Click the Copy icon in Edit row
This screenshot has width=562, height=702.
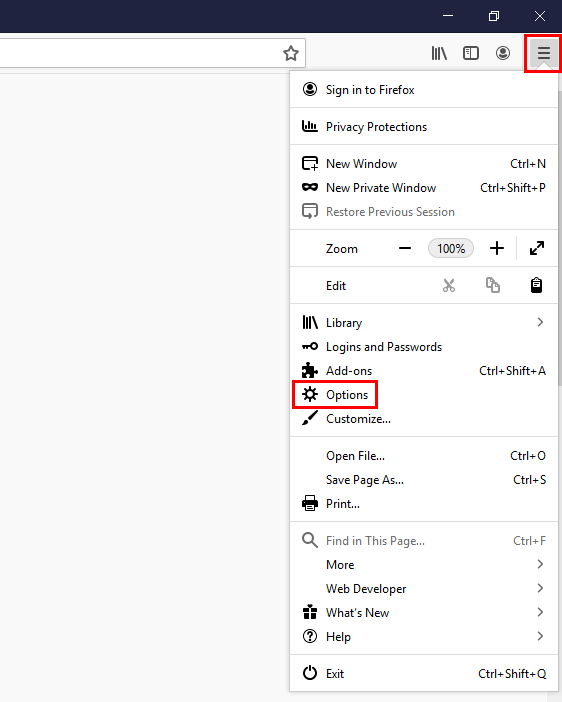click(x=493, y=285)
